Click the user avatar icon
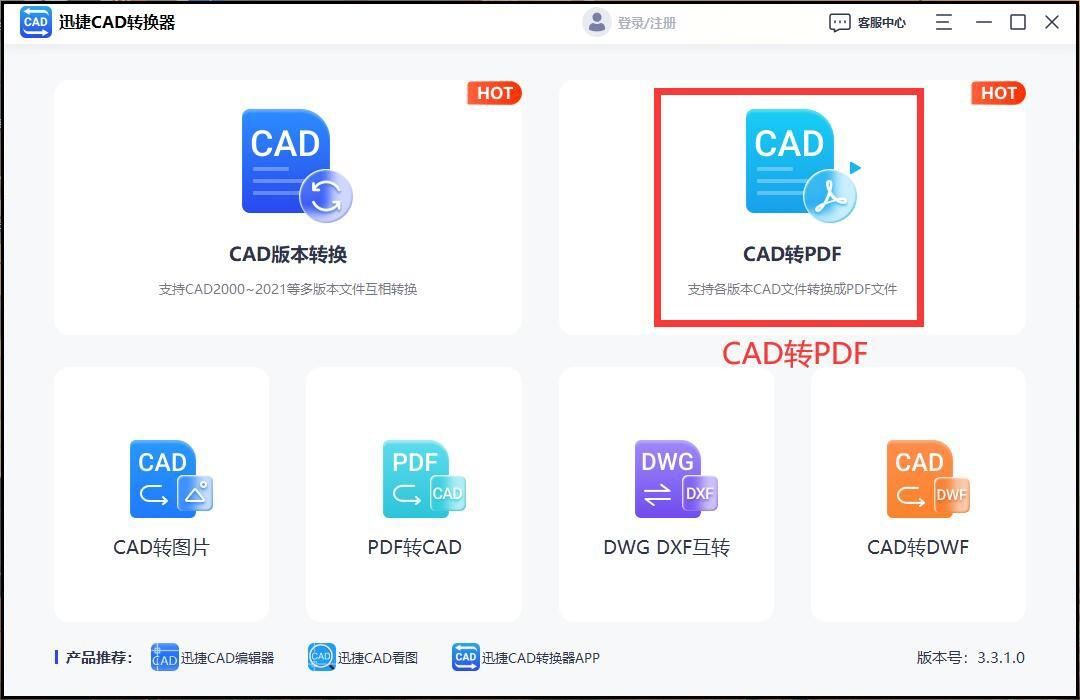The image size is (1080, 700). pos(597,21)
